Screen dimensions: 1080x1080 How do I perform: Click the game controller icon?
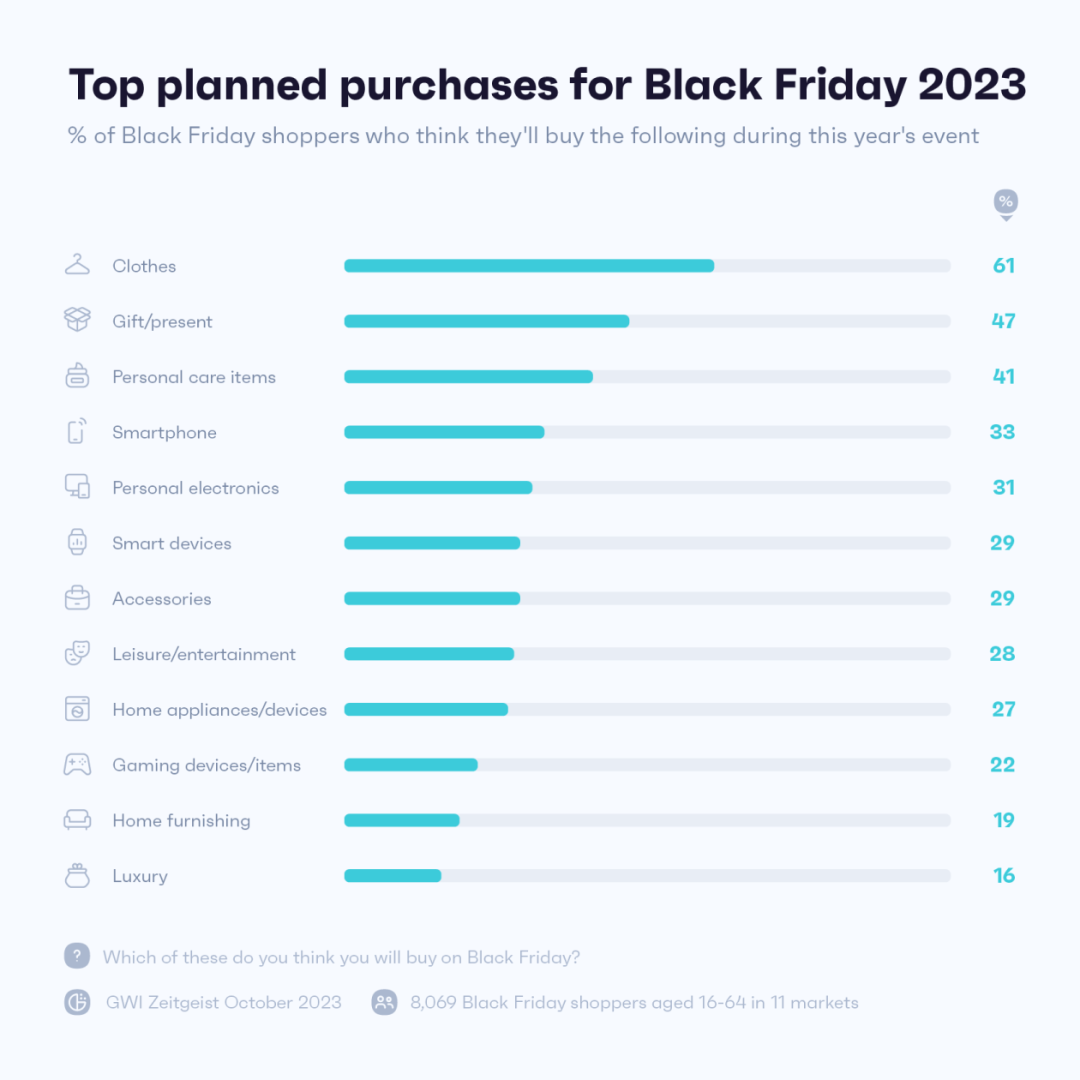coord(77,764)
